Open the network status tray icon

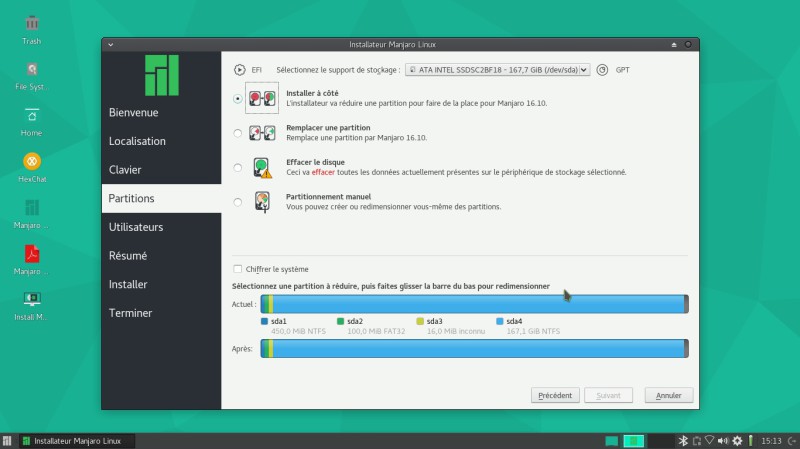click(709, 441)
